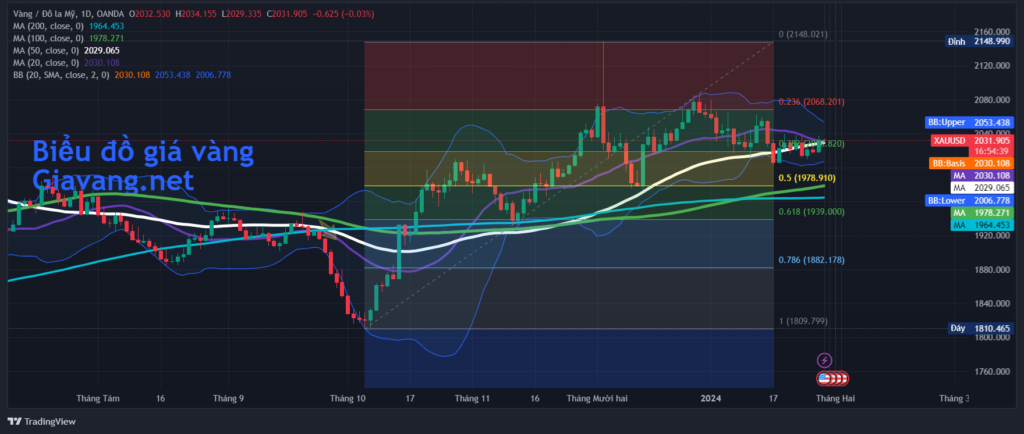1024x434 pixels.
Task: Select the MA (100, close, 0) legend
Action: [x=45, y=37]
